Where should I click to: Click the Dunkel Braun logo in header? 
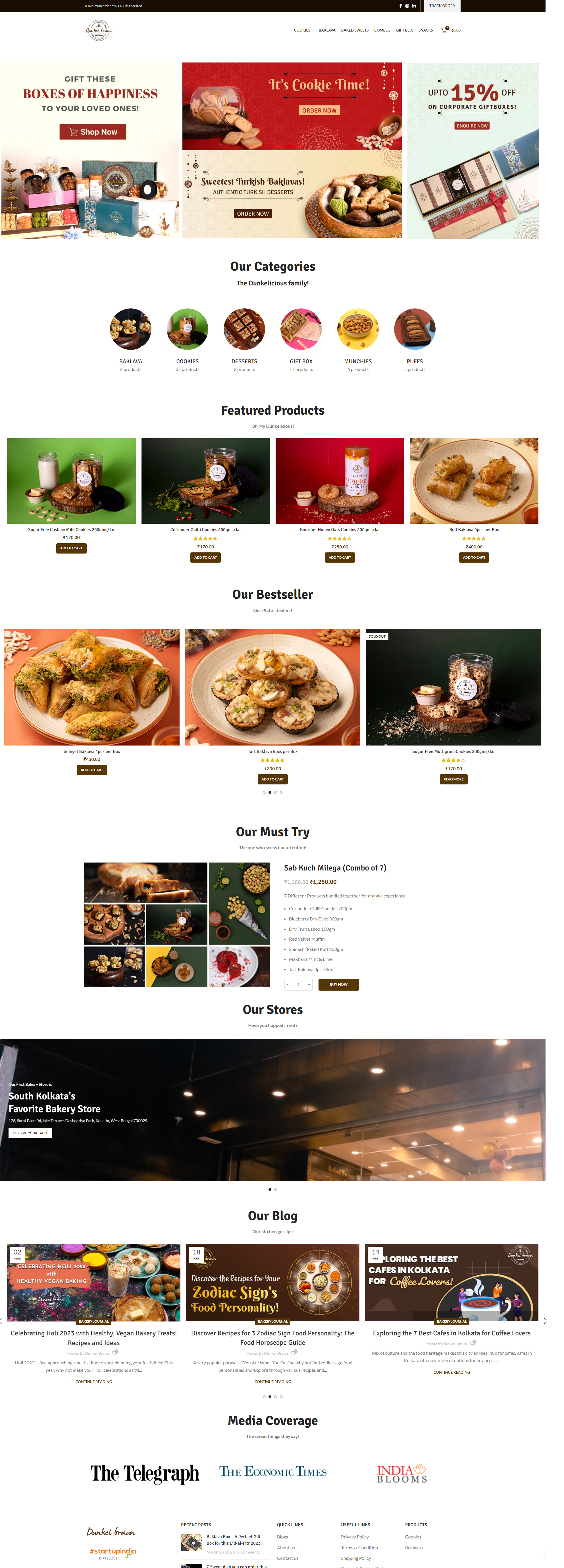click(x=99, y=30)
